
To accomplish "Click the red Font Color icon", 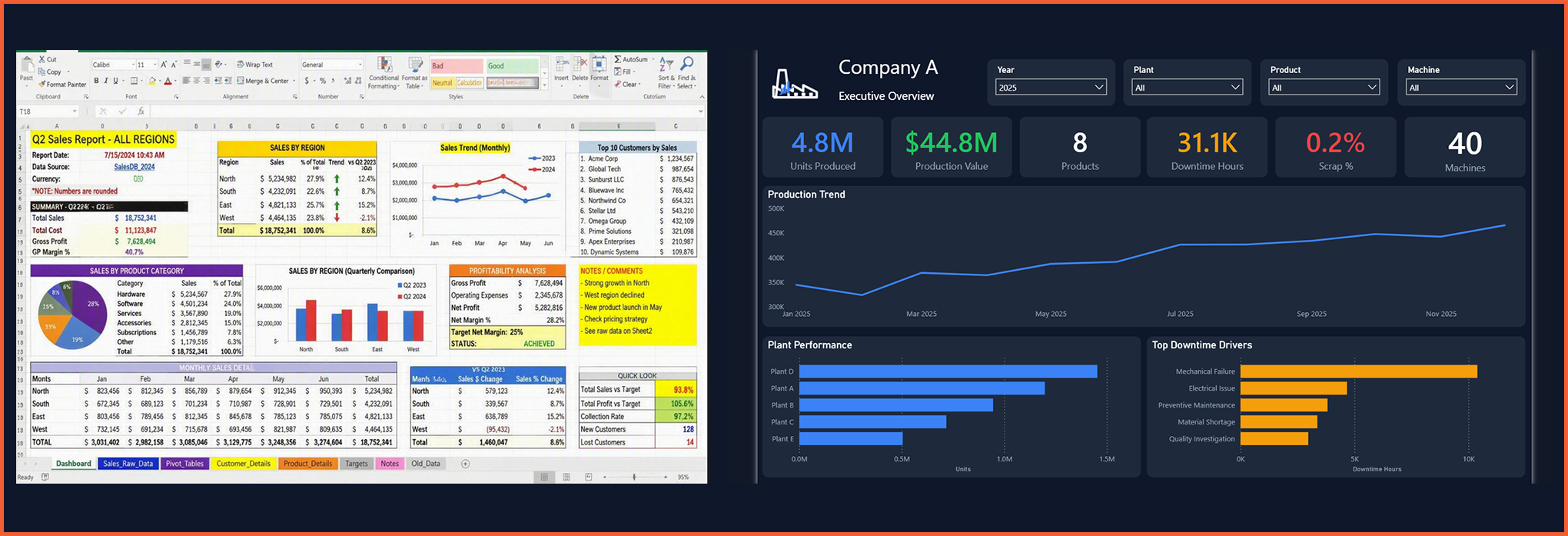I will 168,81.
